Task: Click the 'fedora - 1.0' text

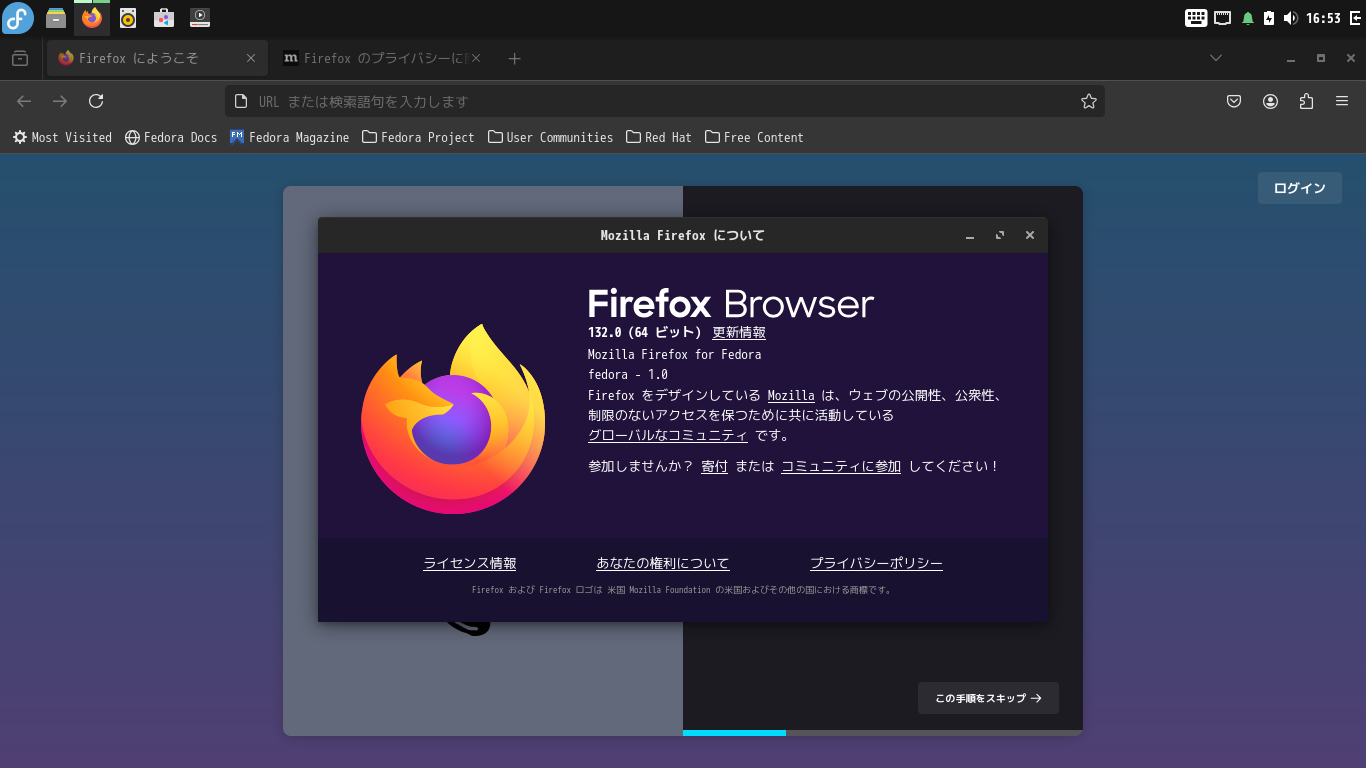Action: (628, 375)
